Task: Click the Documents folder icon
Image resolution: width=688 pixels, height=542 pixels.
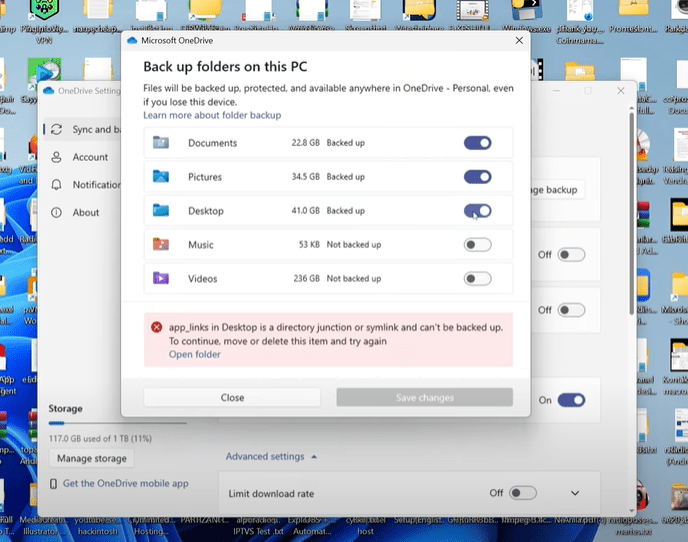Action: click(161, 143)
